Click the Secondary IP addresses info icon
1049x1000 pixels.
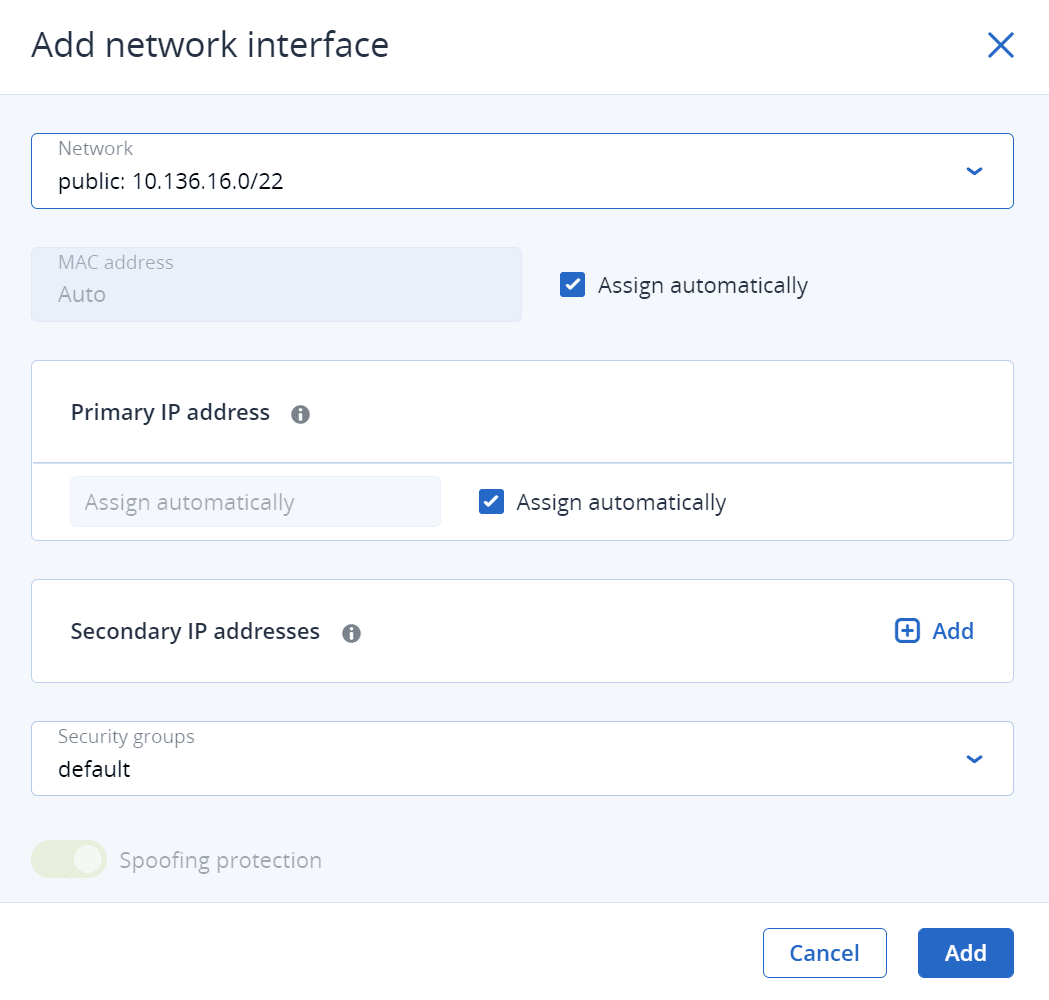(x=351, y=633)
